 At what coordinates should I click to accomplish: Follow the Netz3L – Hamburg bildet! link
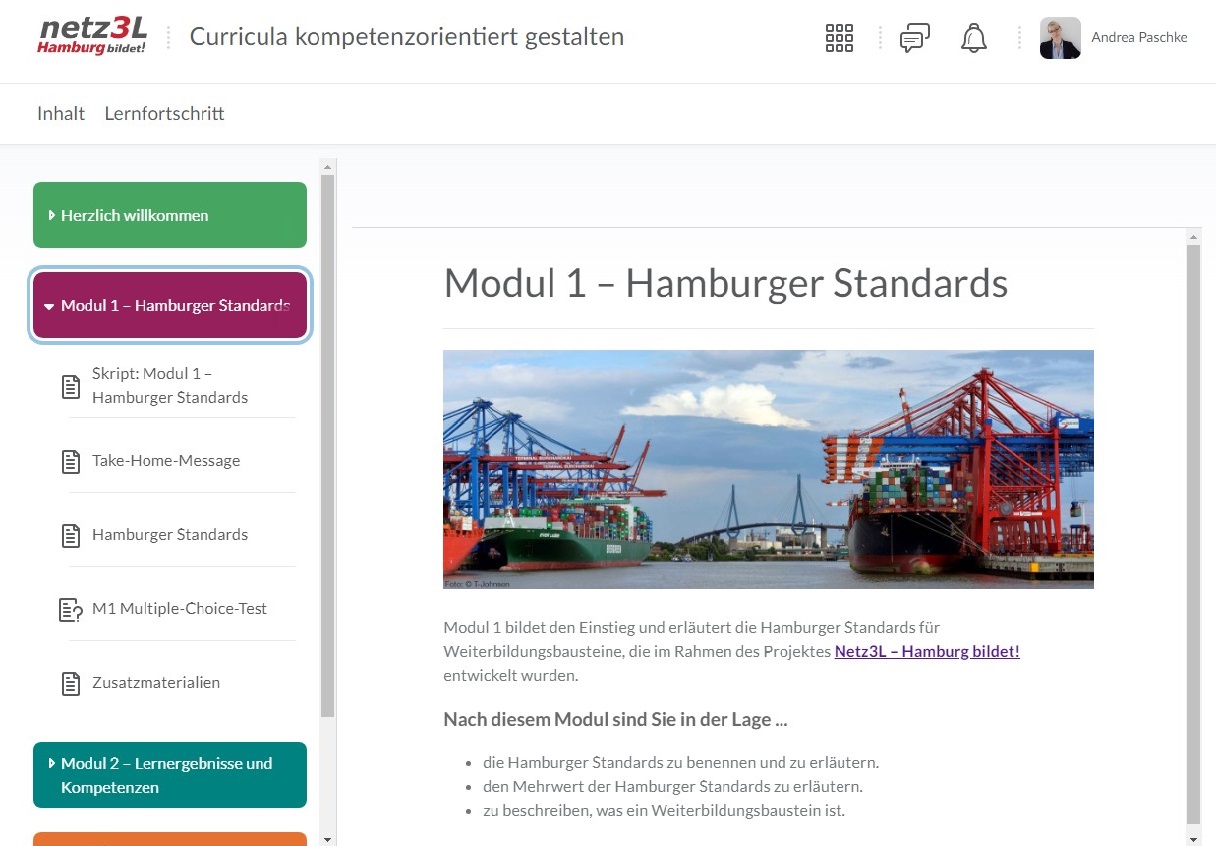click(927, 651)
